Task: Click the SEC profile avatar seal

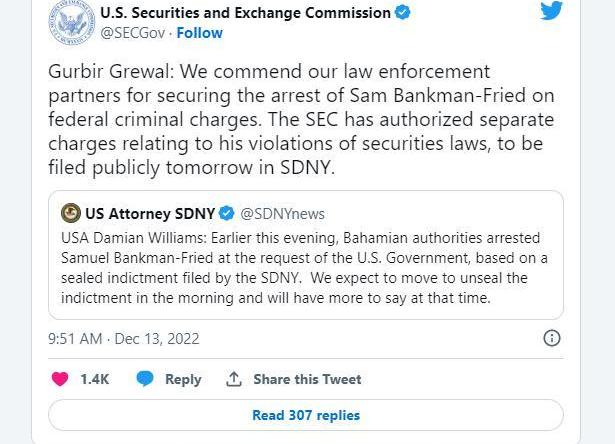Action: [x=71, y=22]
